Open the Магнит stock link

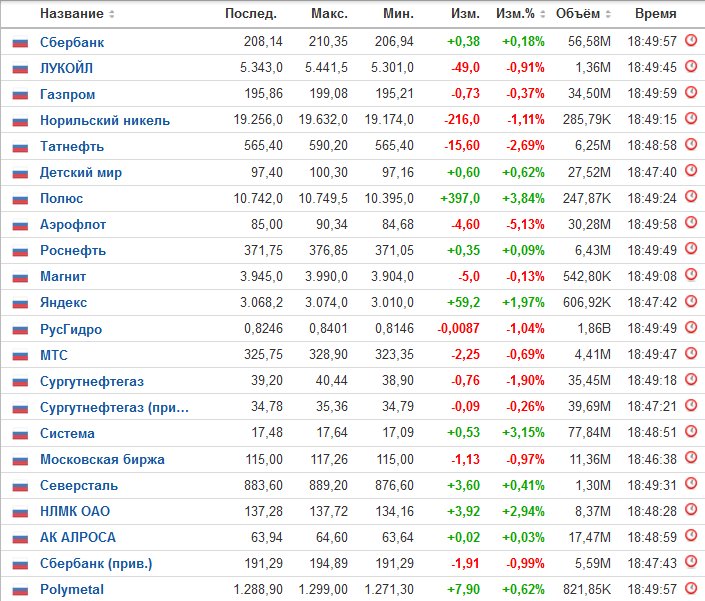click(63, 277)
